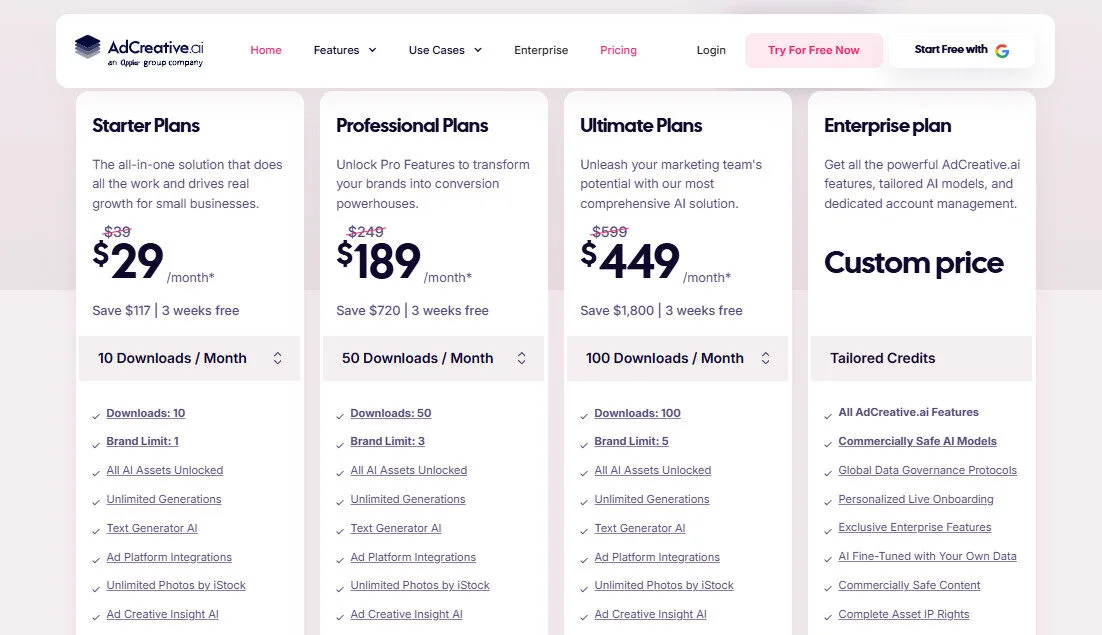Image resolution: width=1102 pixels, height=635 pixels.
Task: Click Unlimited Photos by iStock under Ultimate Plans
Action: point(664,585)
